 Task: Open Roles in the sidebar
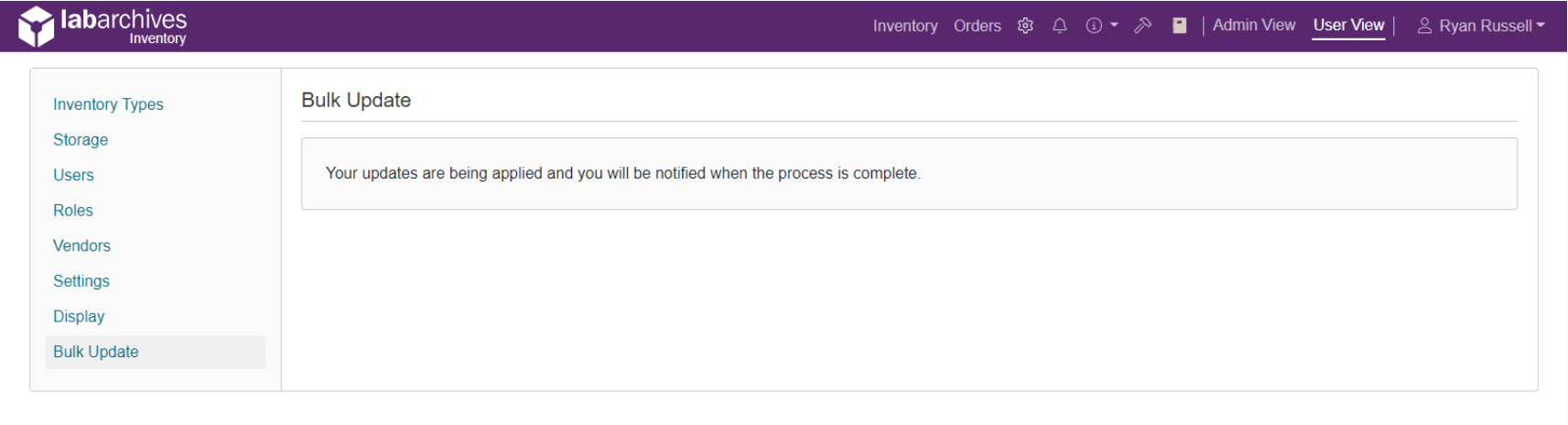click(73, 211)
